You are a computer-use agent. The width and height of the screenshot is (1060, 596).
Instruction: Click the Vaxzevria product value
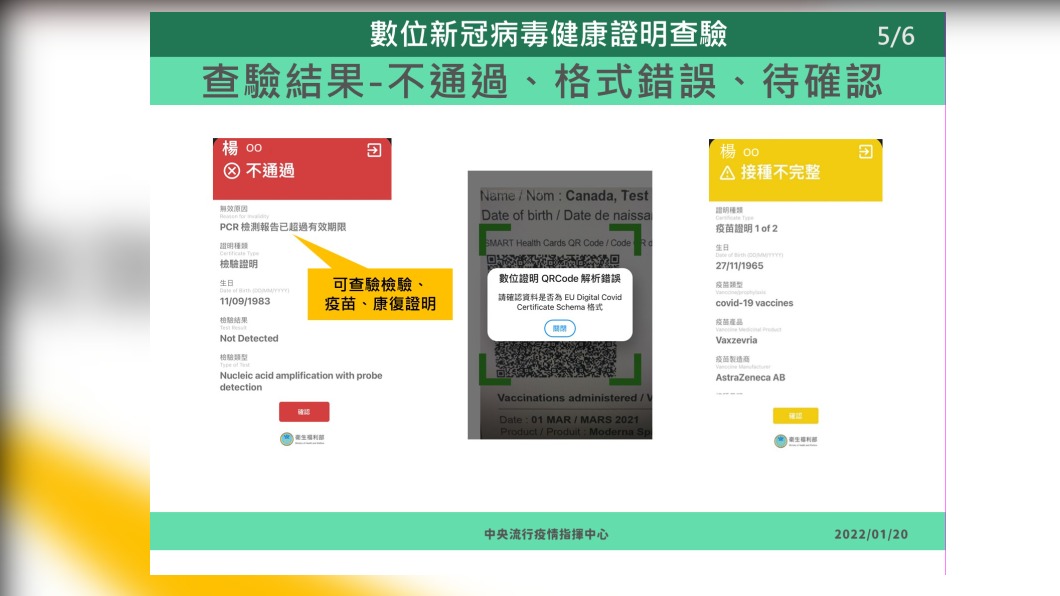point(736,340)
